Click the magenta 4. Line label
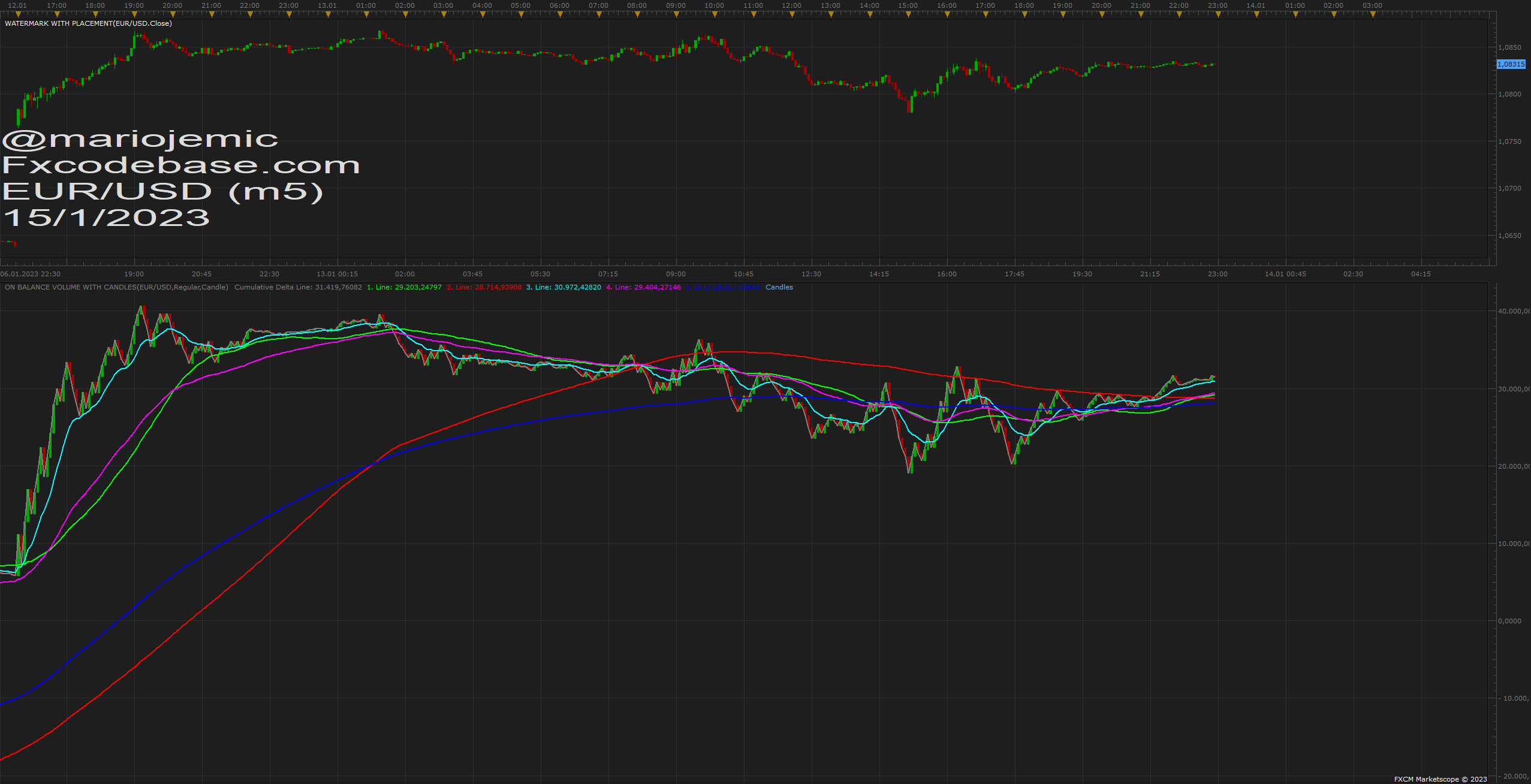 tap(643, 287)
